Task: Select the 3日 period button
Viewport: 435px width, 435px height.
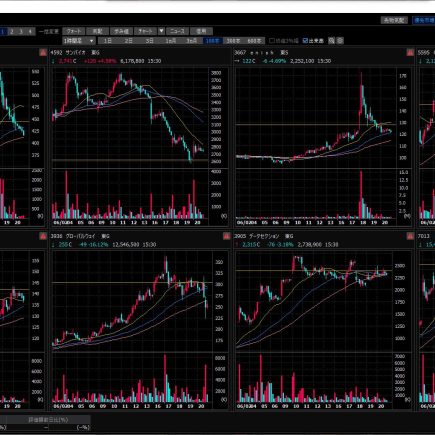Action: tap(150, 41)
